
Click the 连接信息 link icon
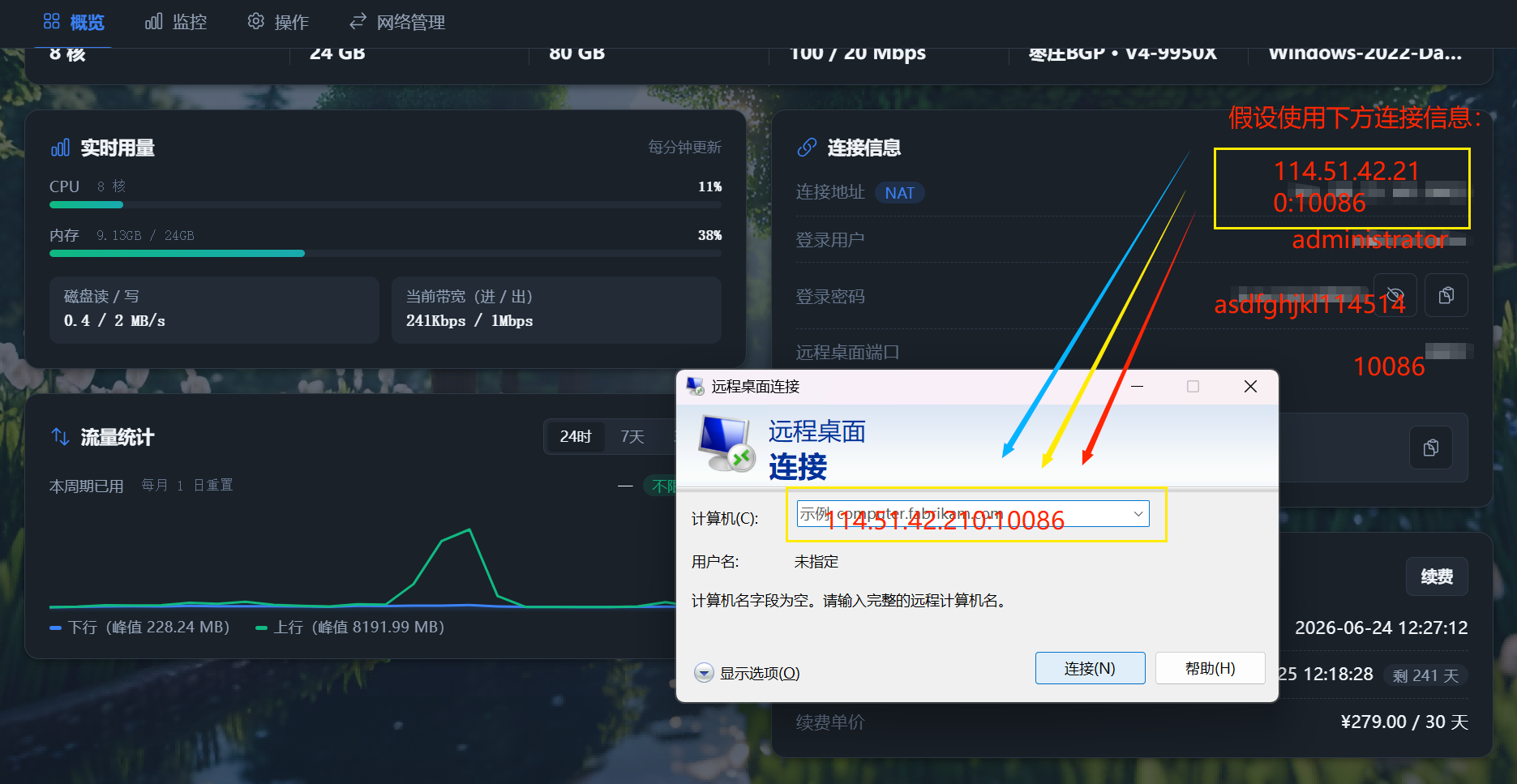click(x=807, y=148)
